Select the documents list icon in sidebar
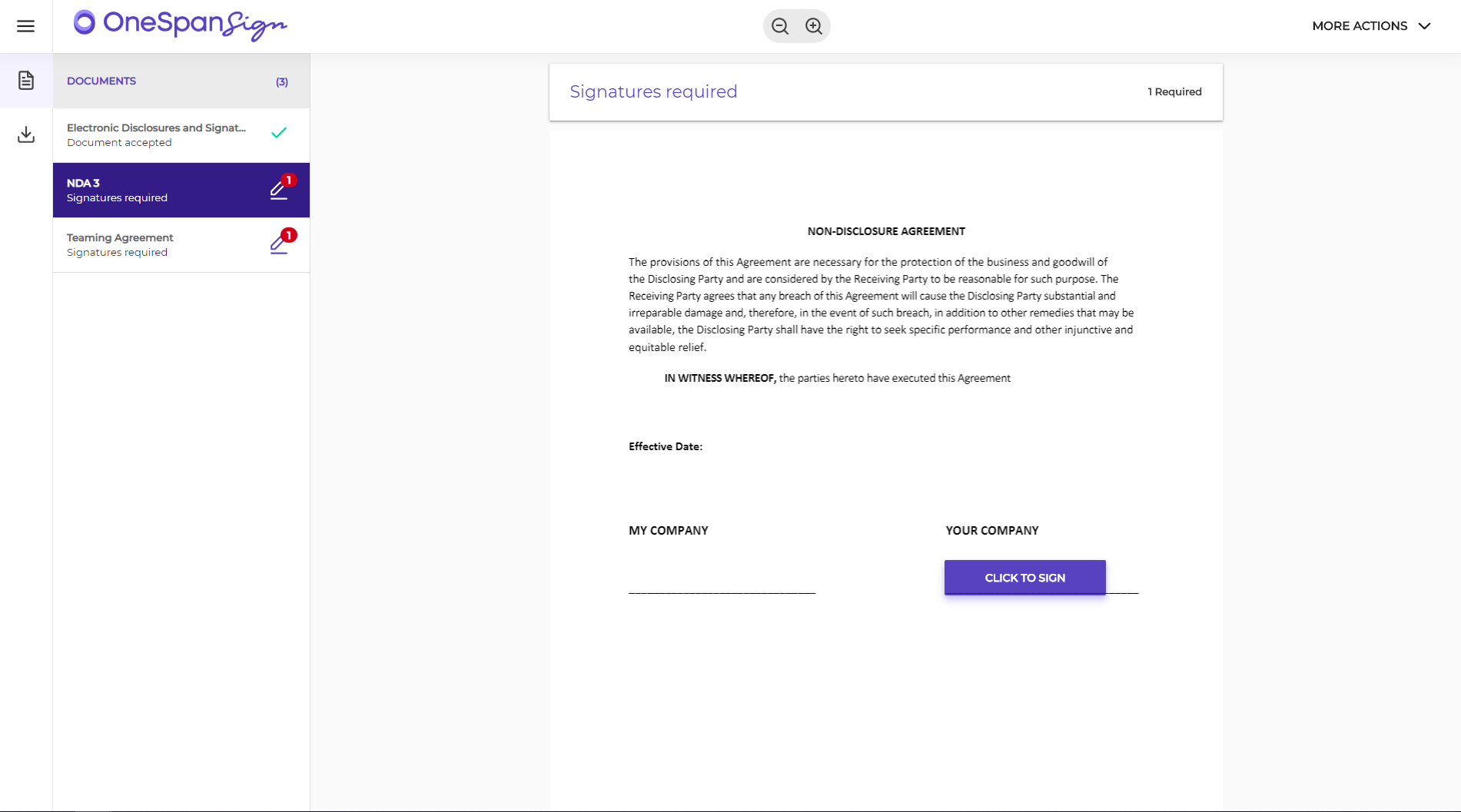 (25, 80)
